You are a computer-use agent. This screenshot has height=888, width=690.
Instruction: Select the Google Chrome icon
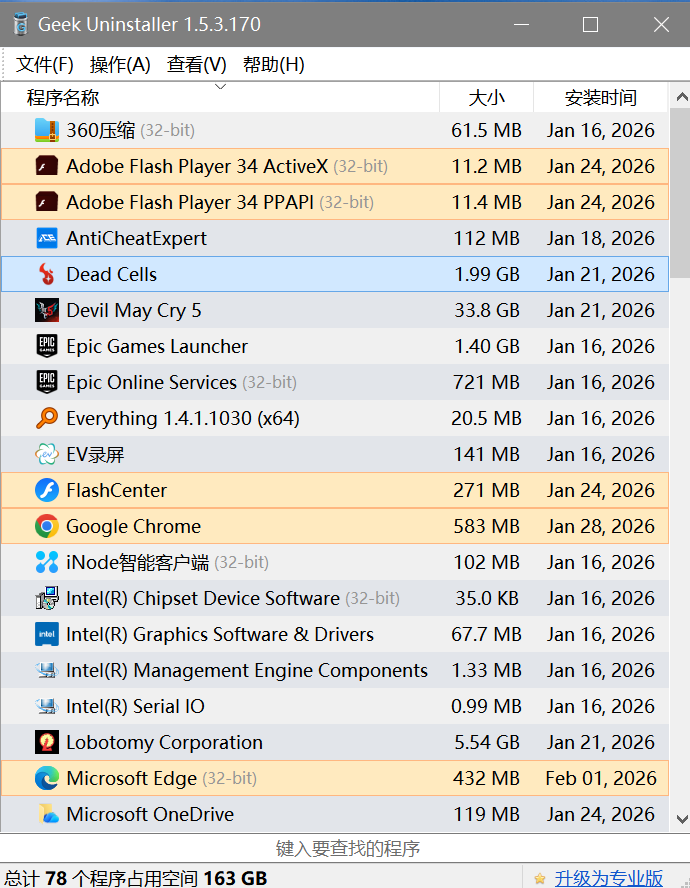pos(47,526)
